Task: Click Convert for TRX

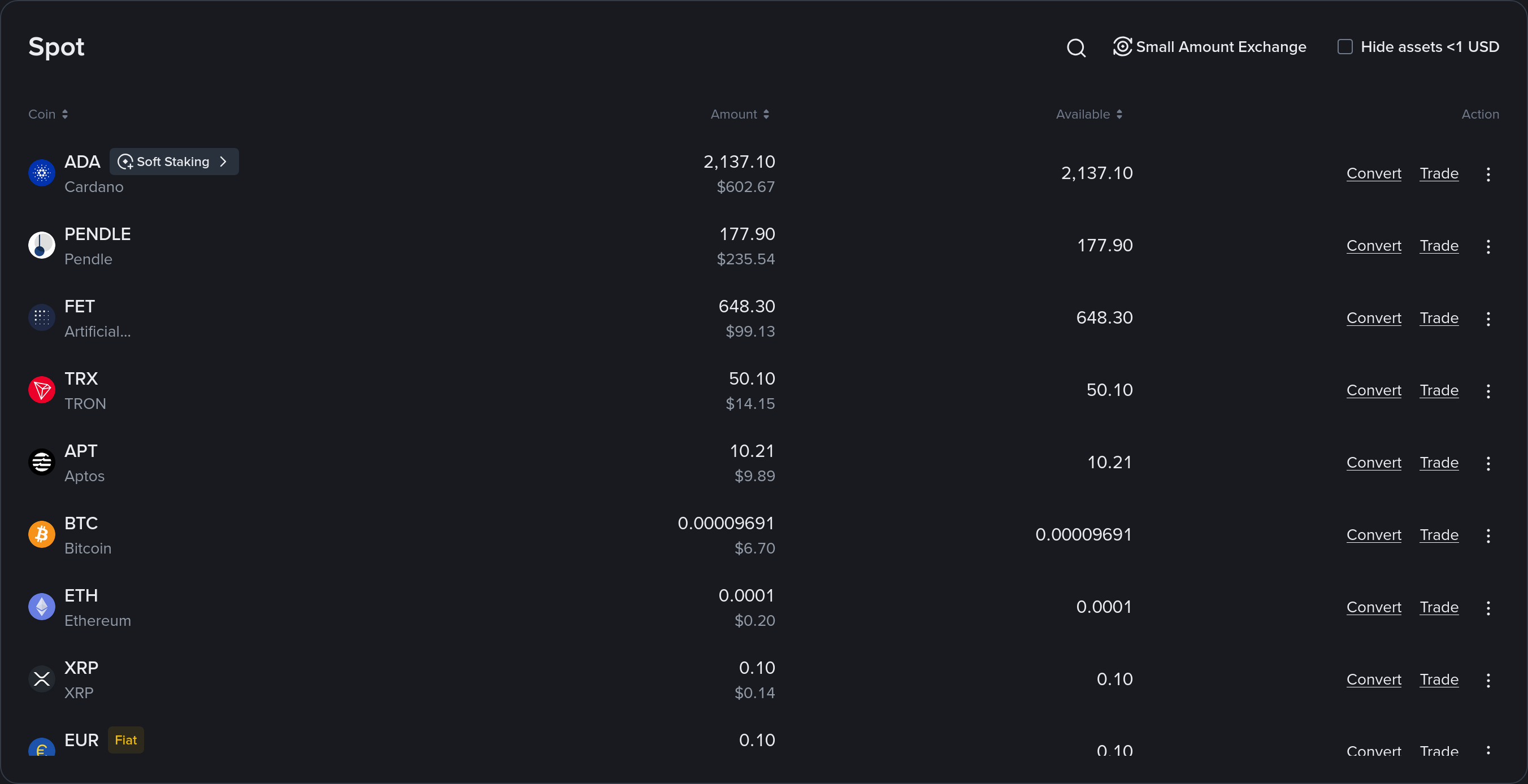Action: pos(1374,390)
